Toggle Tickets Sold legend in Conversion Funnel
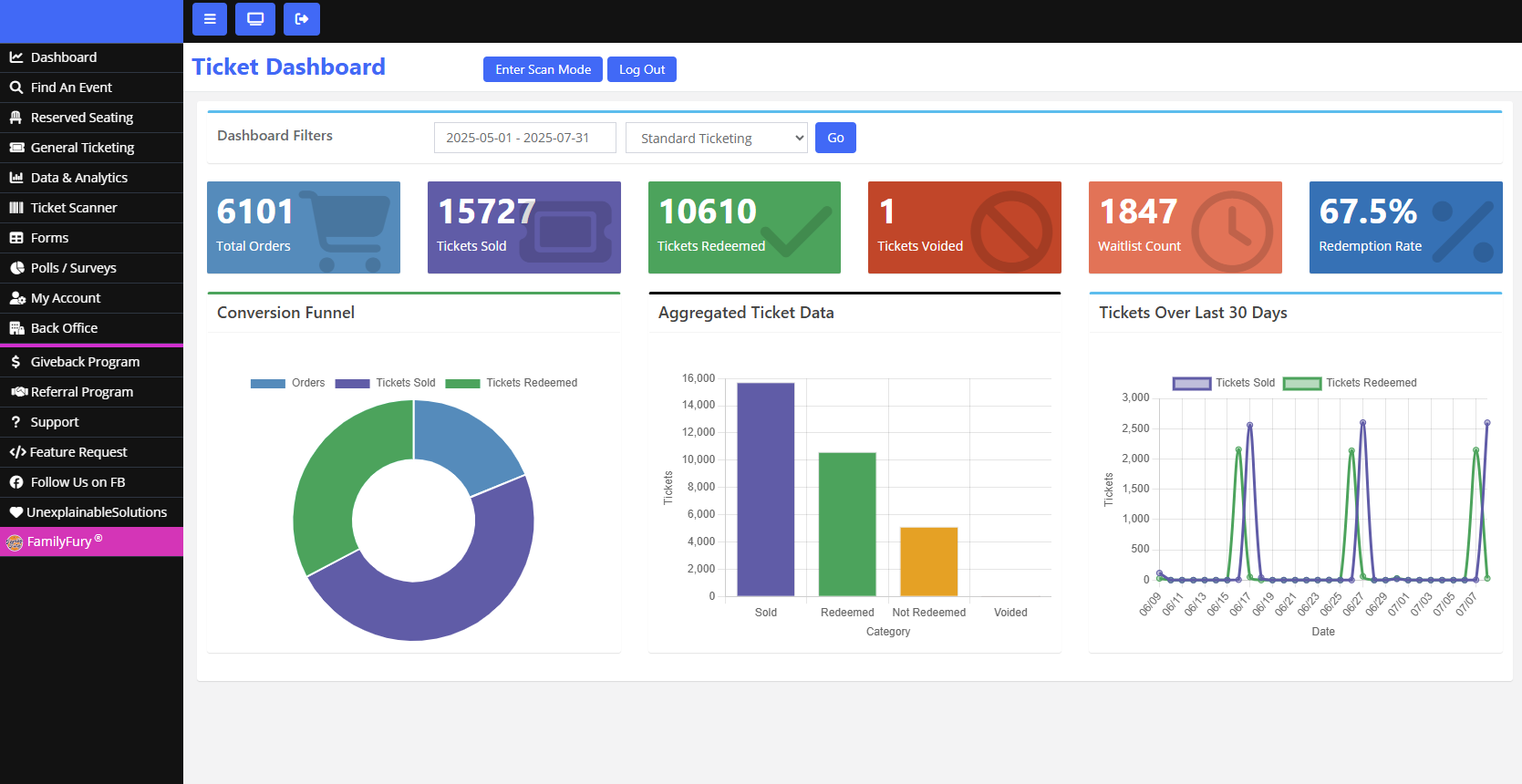1522x784 pixels. click(x=385, y=383)
